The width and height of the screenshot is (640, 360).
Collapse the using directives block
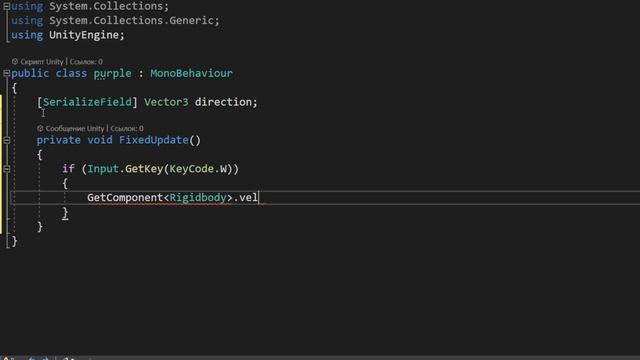pos(7,6)
